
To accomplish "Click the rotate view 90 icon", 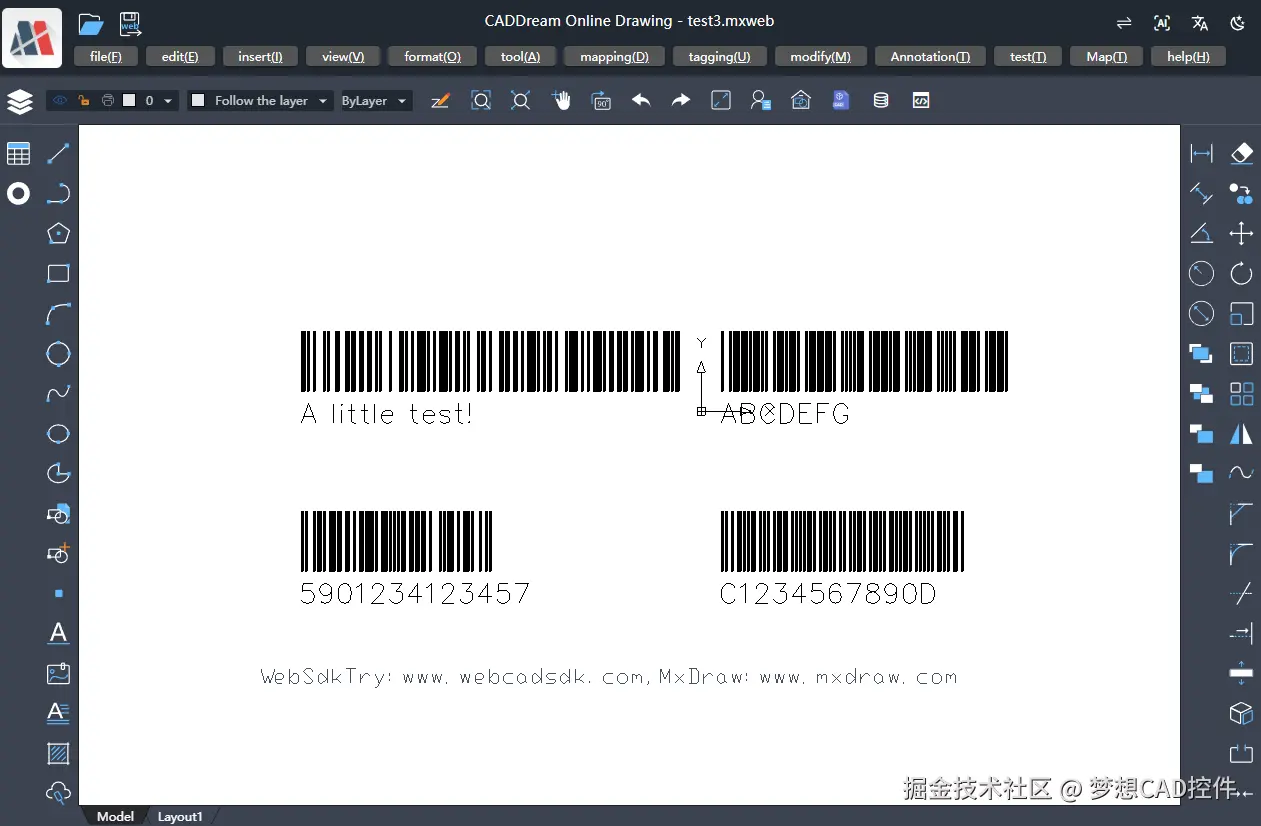I will click(x=601, y=101).
